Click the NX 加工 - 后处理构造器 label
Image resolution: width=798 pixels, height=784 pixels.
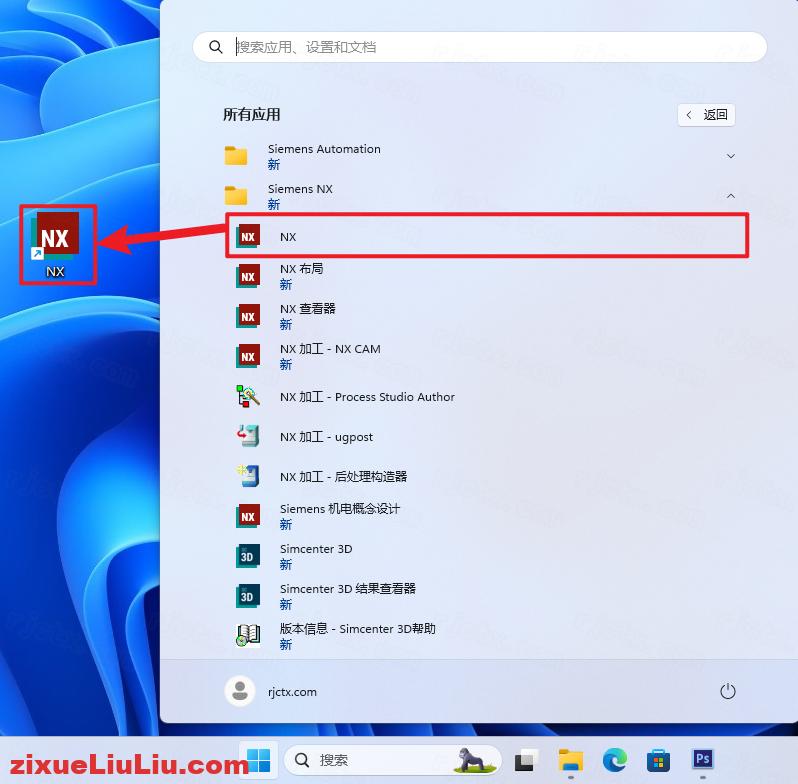pyautogui.click(x=344, y=477)
